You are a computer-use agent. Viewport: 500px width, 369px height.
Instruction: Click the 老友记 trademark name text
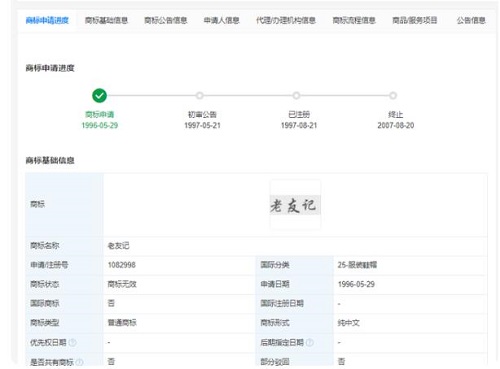tap(118, 246)
